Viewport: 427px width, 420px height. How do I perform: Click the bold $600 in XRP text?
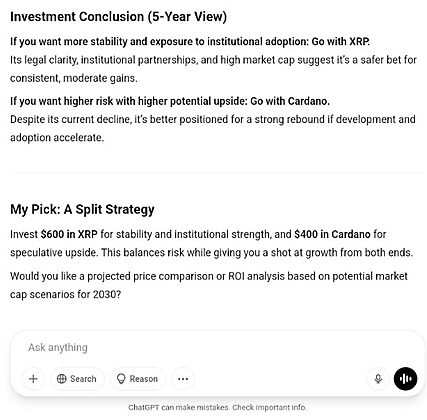point(69,234)
